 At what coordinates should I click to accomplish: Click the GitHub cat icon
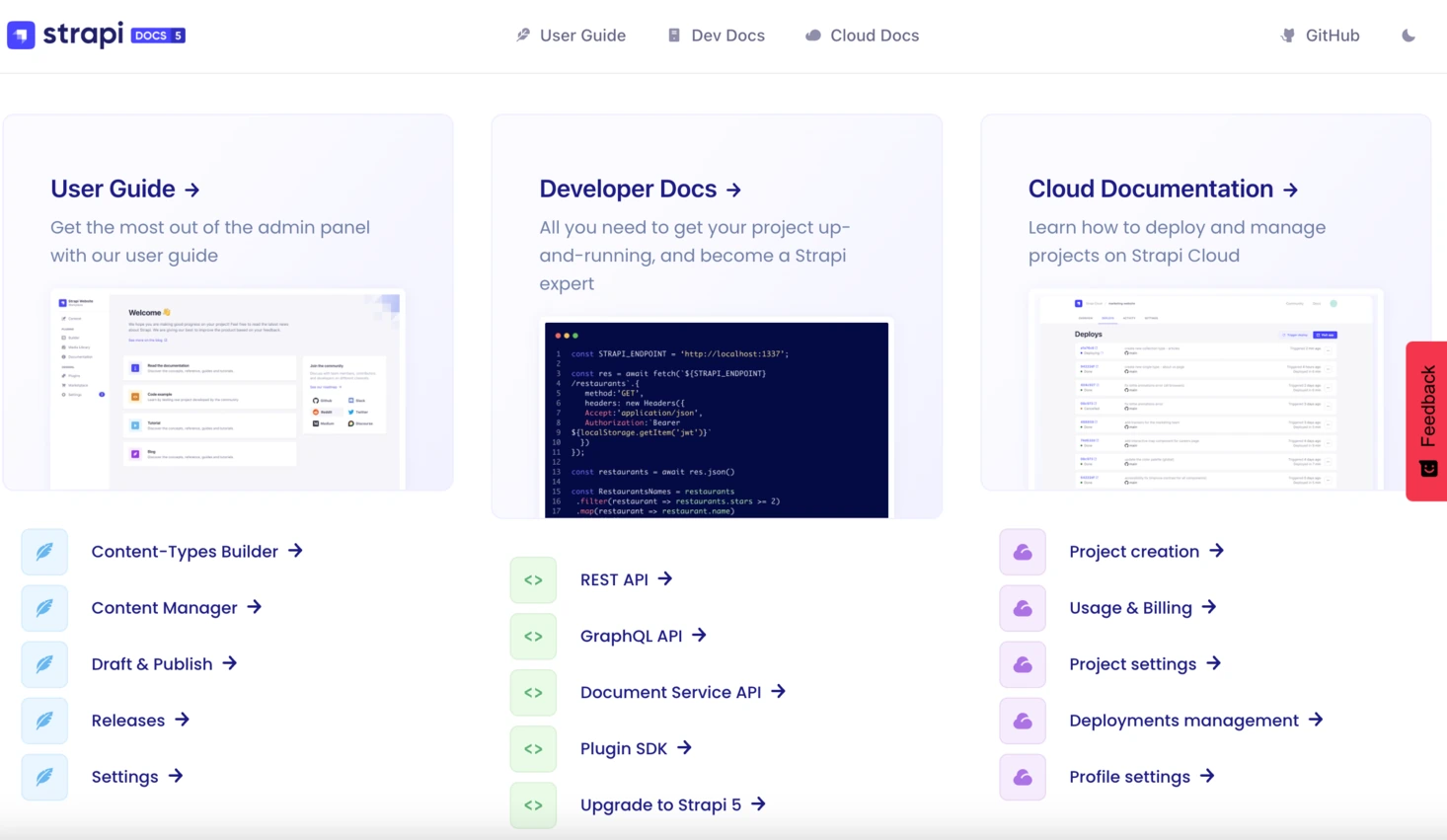pyautogui.click(x=1288, y=36)
